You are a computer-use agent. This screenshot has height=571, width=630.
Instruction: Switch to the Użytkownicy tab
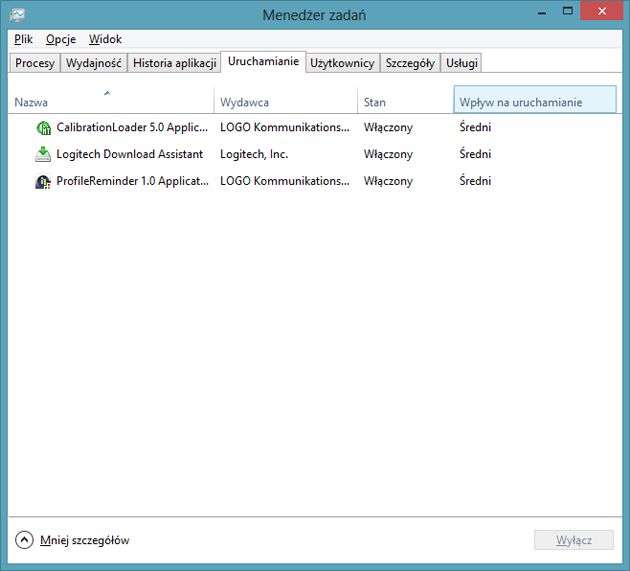click(x=342, y=63)
